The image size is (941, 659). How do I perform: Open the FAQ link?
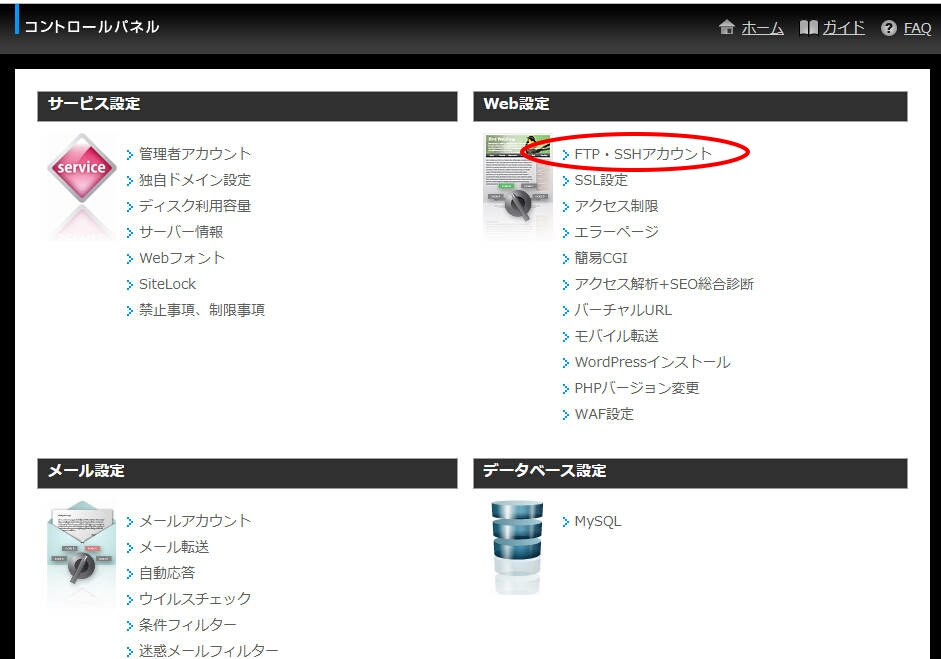918,28
